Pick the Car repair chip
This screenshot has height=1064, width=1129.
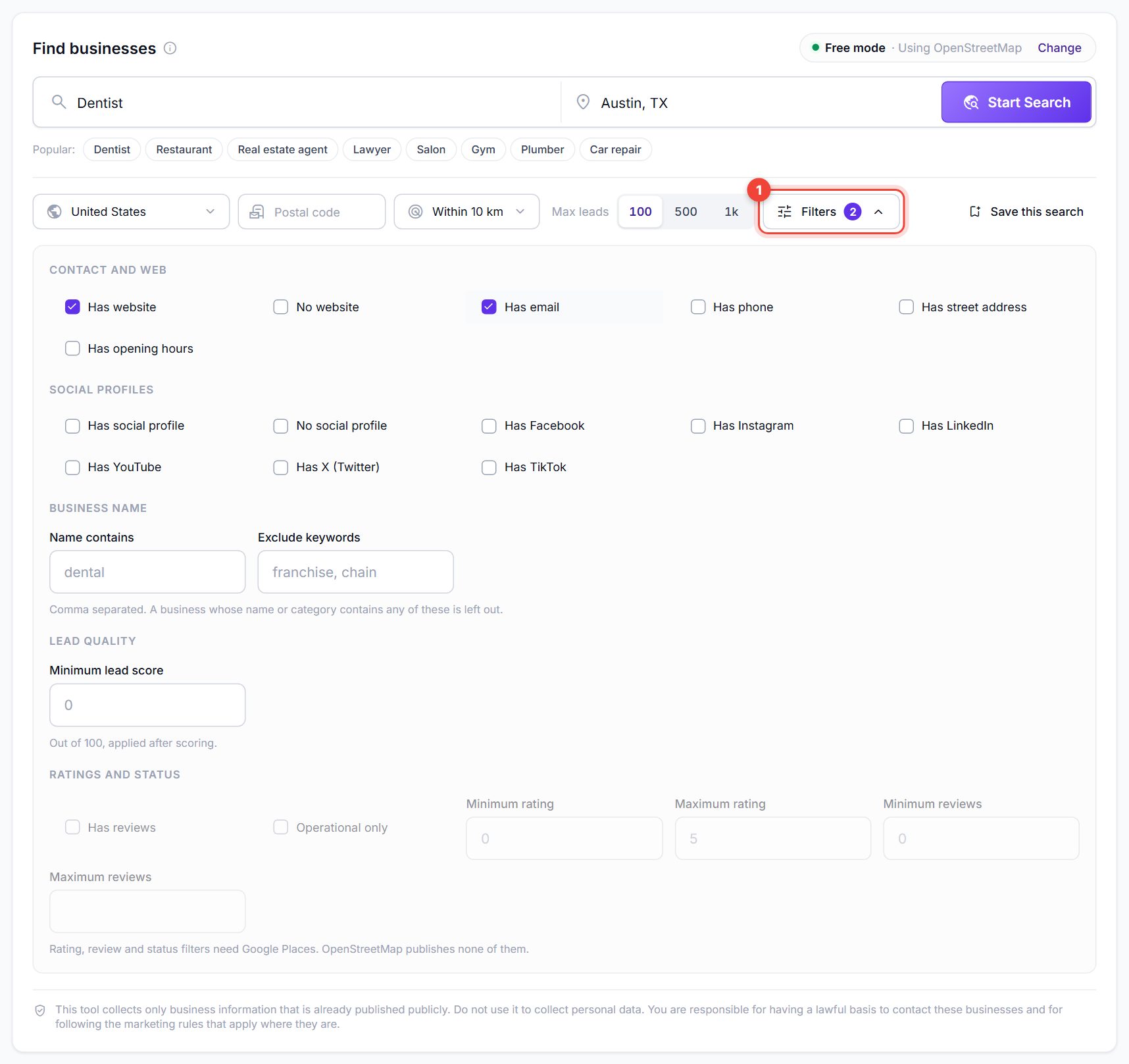coord(615,149)
